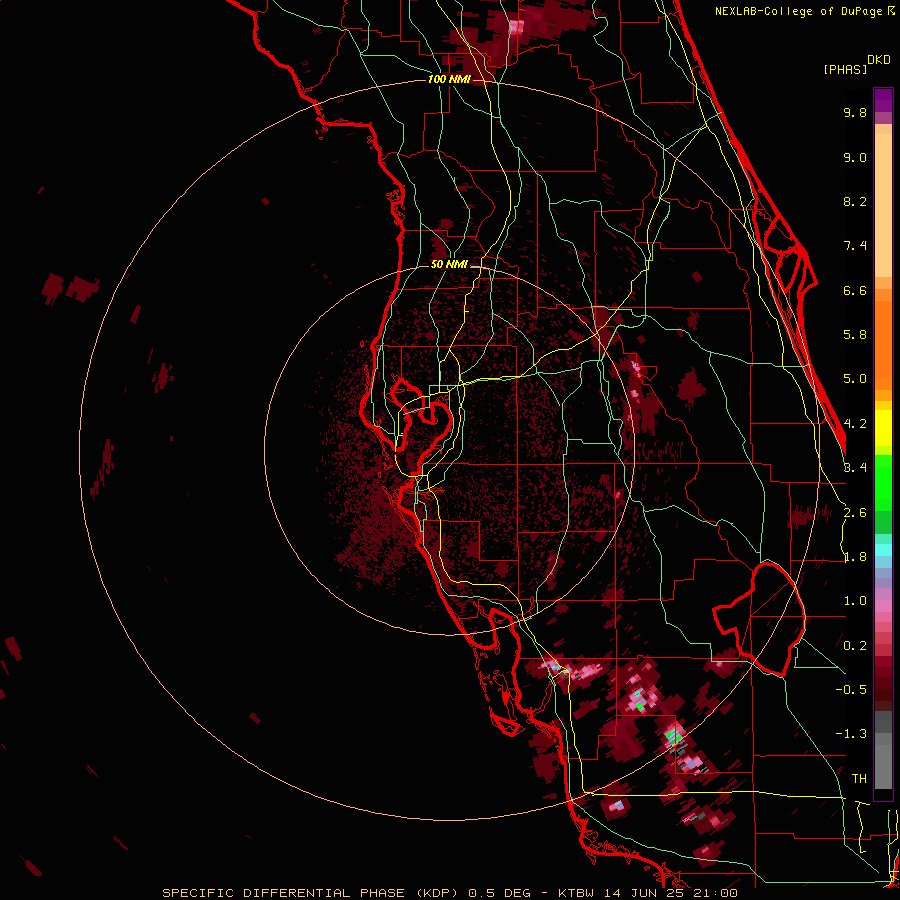Click the 9.0 scale value label

(x=855, y=157)
